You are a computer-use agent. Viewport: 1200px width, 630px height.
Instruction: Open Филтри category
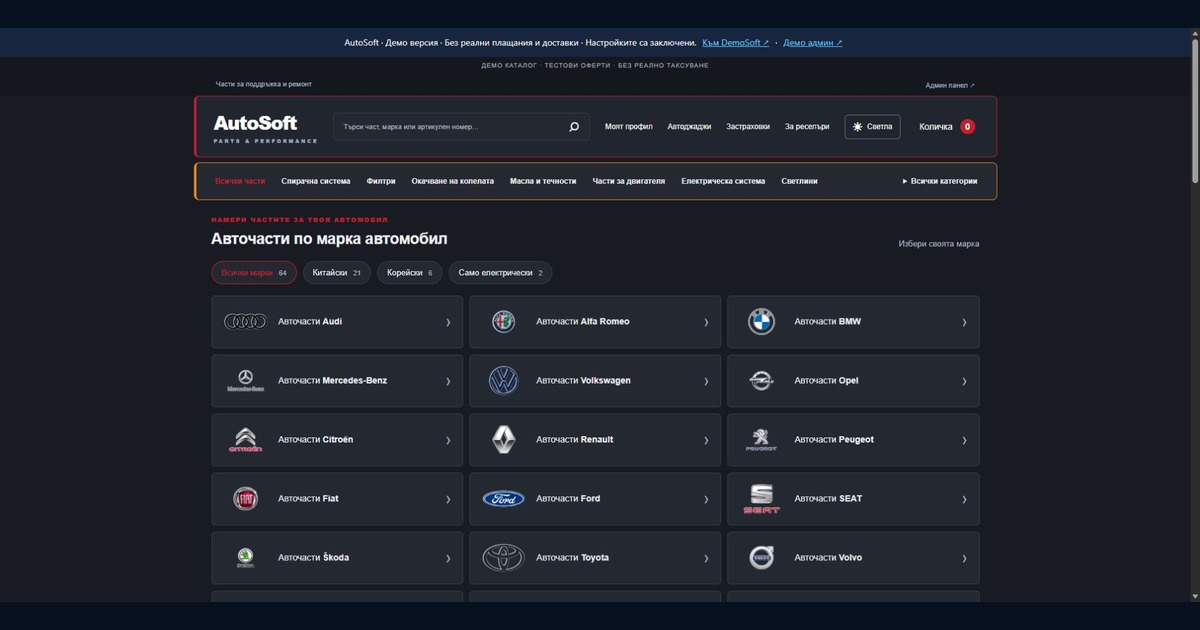coord(381,181)
